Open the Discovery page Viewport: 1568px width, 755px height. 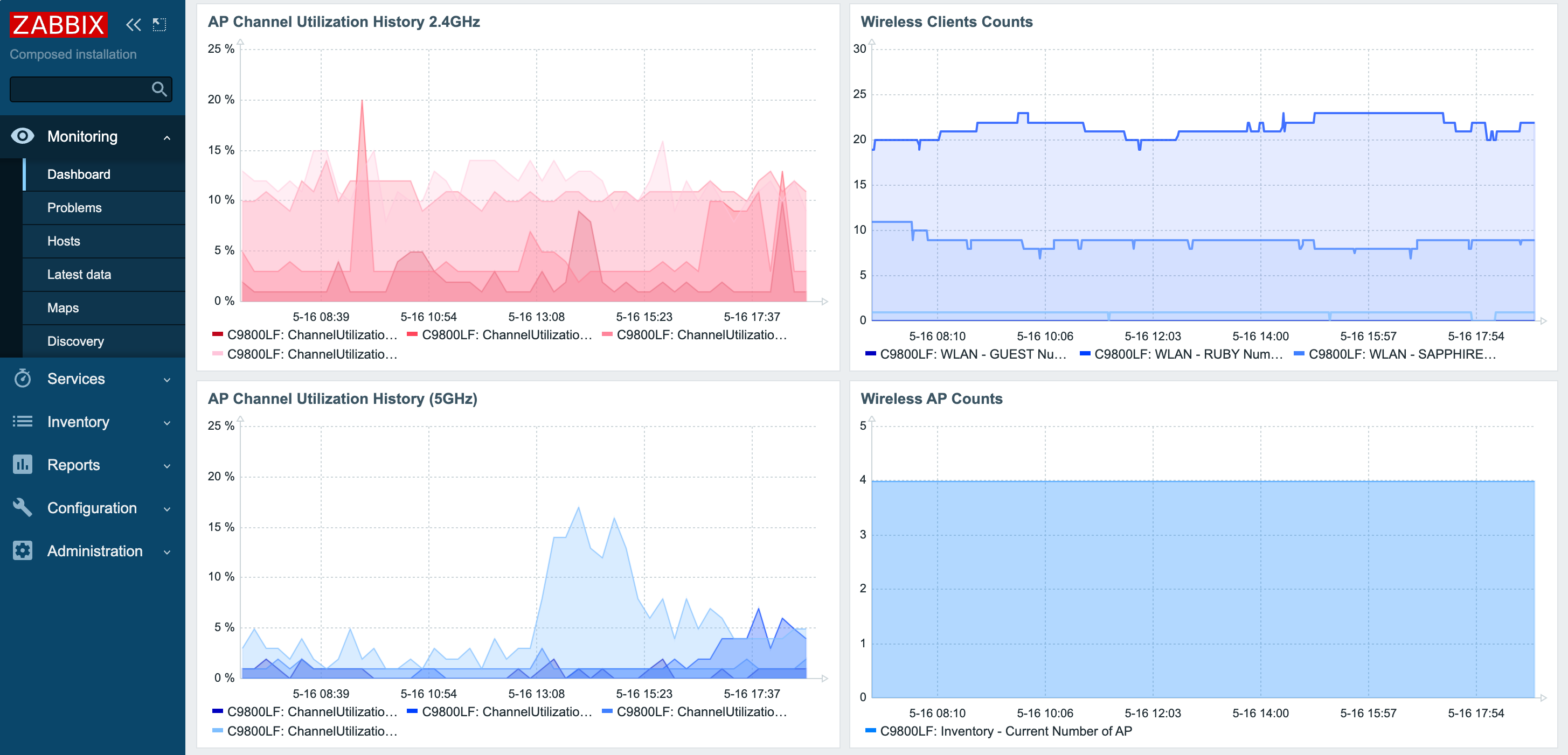point(75,341)
